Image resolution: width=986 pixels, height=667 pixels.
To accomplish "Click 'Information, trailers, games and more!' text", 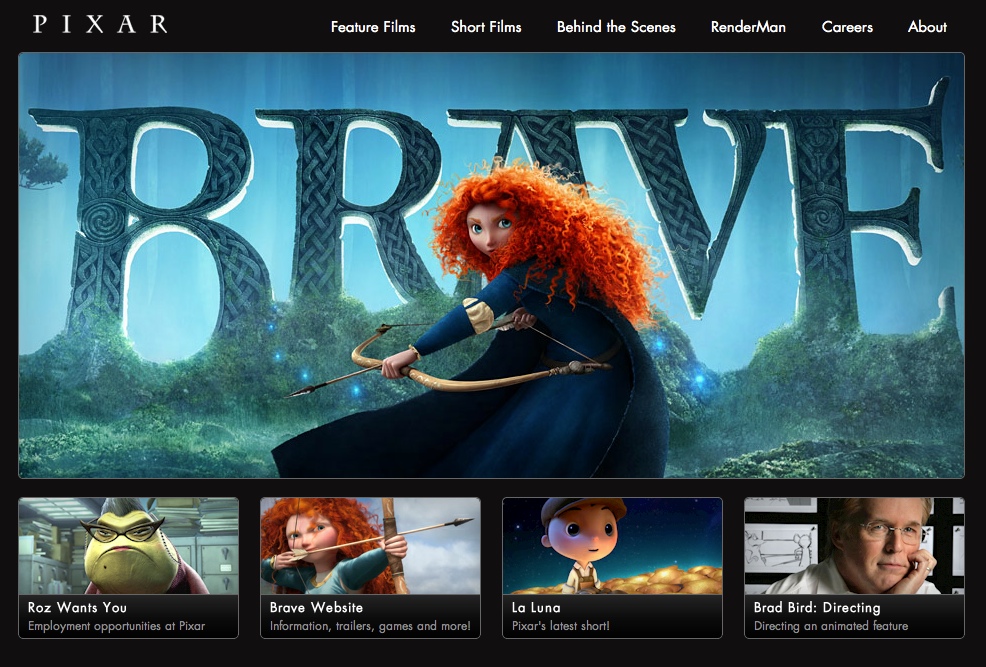I will click(370, 626).
